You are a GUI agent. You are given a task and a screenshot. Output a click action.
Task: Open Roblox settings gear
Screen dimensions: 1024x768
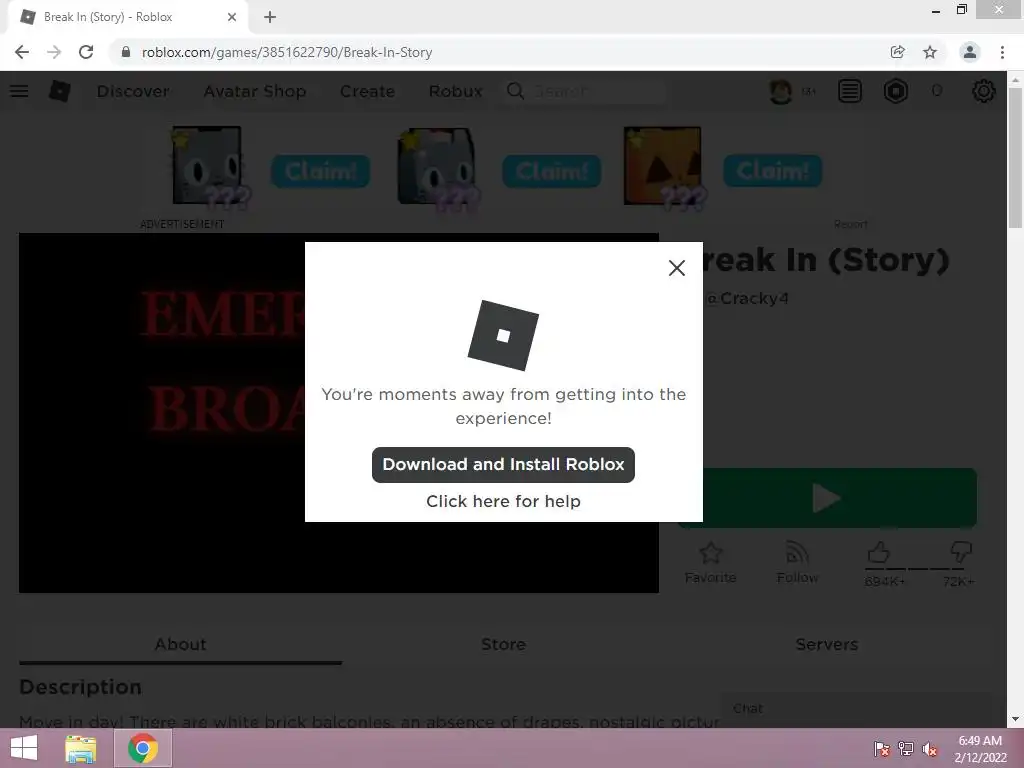pos(984,91)
